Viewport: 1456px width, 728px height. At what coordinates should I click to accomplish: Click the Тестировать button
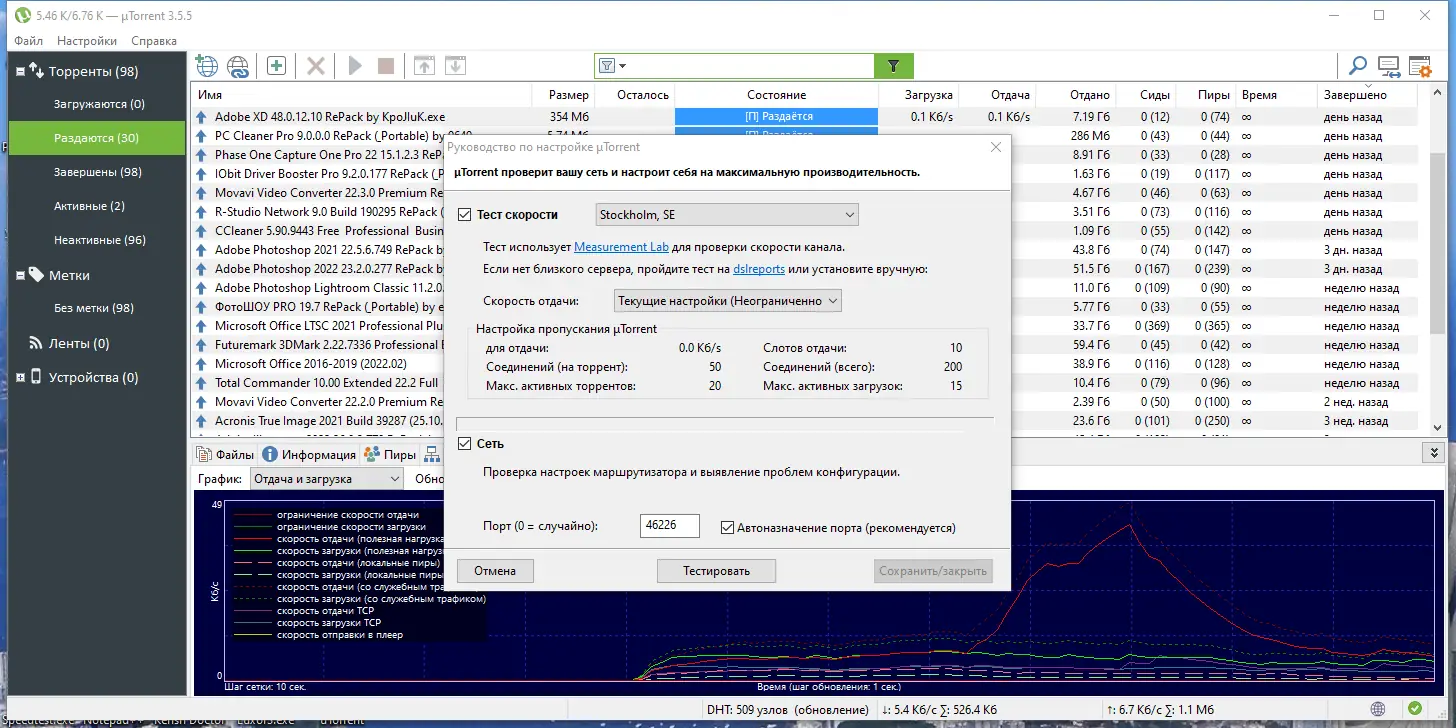(716, 571)
